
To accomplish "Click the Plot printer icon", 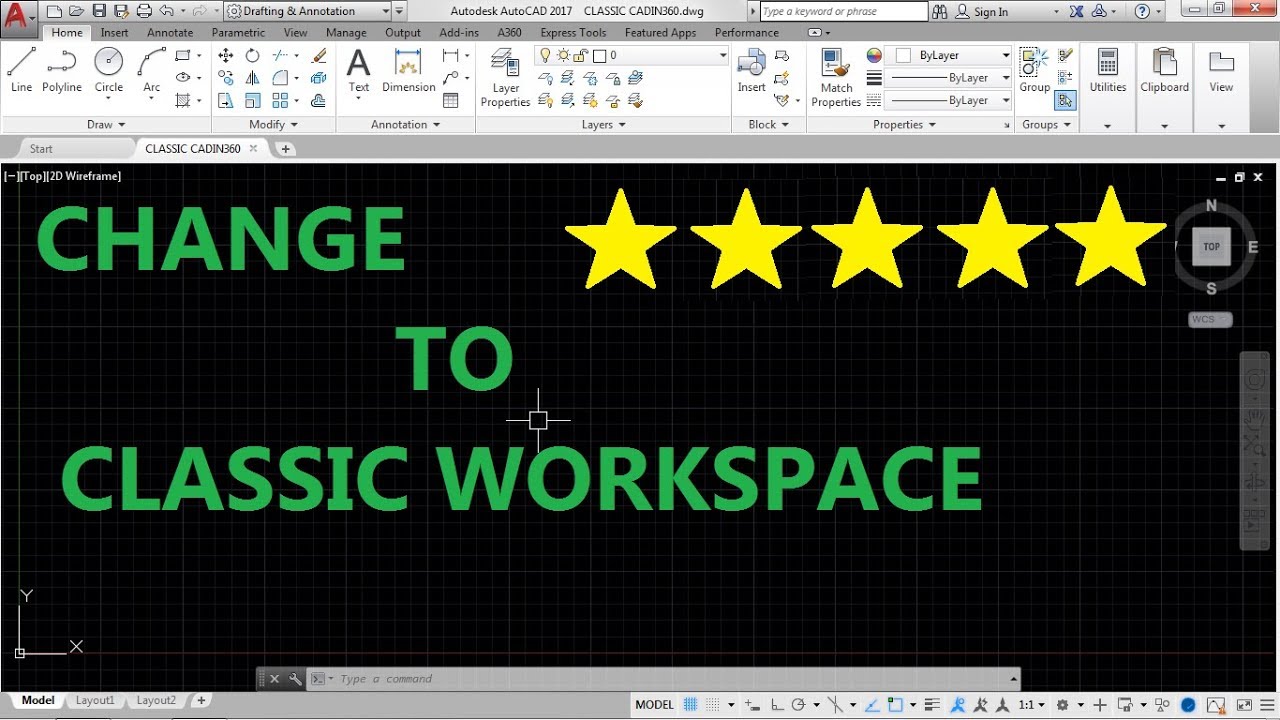I will click(x=144, y=11).
